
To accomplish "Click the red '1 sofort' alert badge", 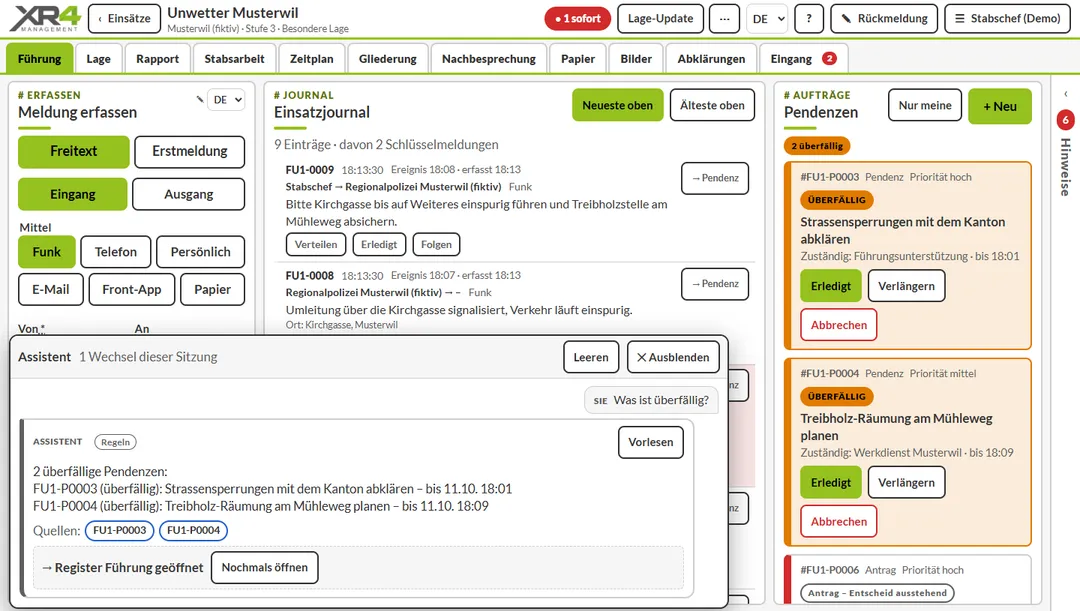I will (578, 19).
